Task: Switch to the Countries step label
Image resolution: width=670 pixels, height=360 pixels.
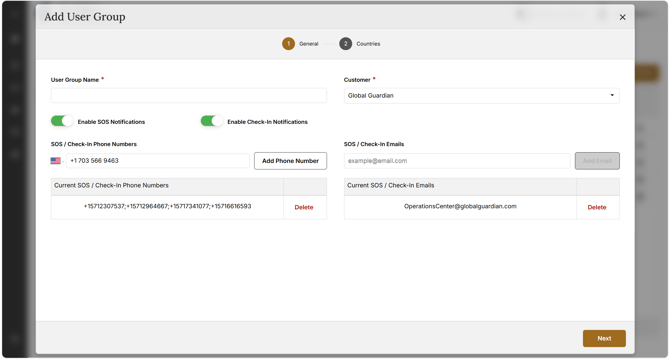Action: (368, 44)
